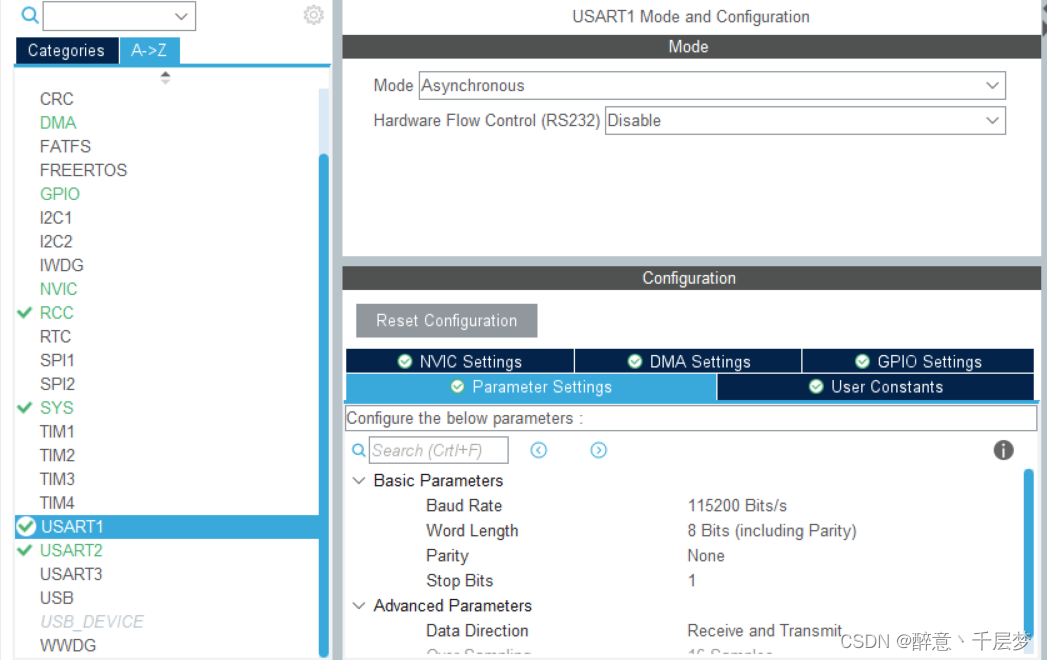Select TIM1 in the peripheral list

pyautogui.click(x=57, y=432)
